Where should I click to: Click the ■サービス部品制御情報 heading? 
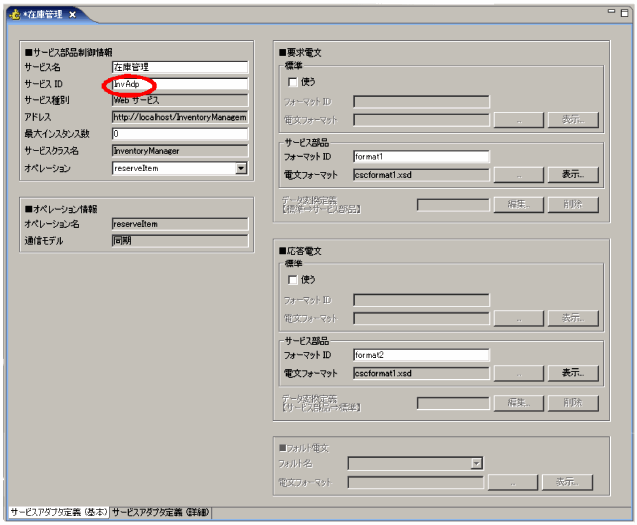pyautogui.click(x=69, y=52)
